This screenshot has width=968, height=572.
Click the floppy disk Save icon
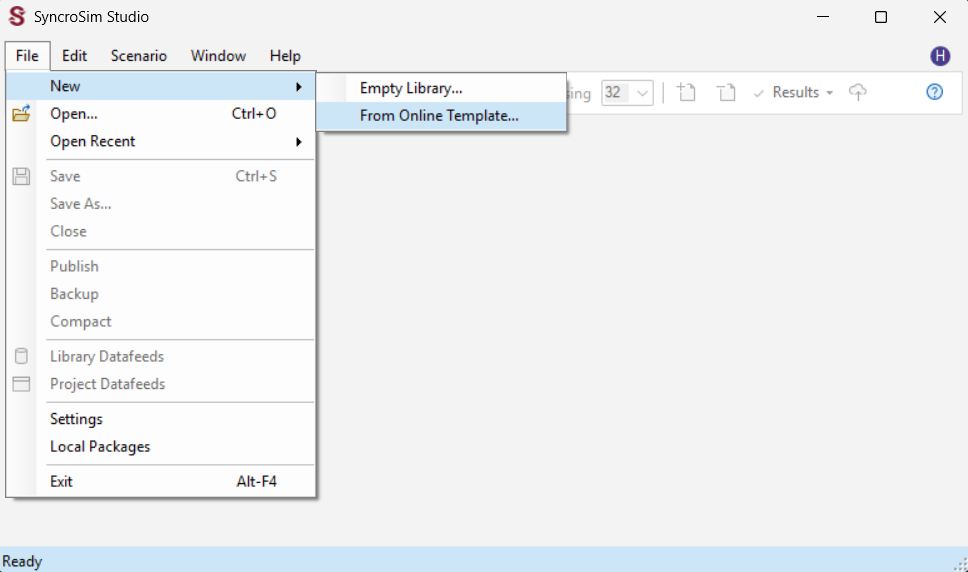[x=21, y=176]
